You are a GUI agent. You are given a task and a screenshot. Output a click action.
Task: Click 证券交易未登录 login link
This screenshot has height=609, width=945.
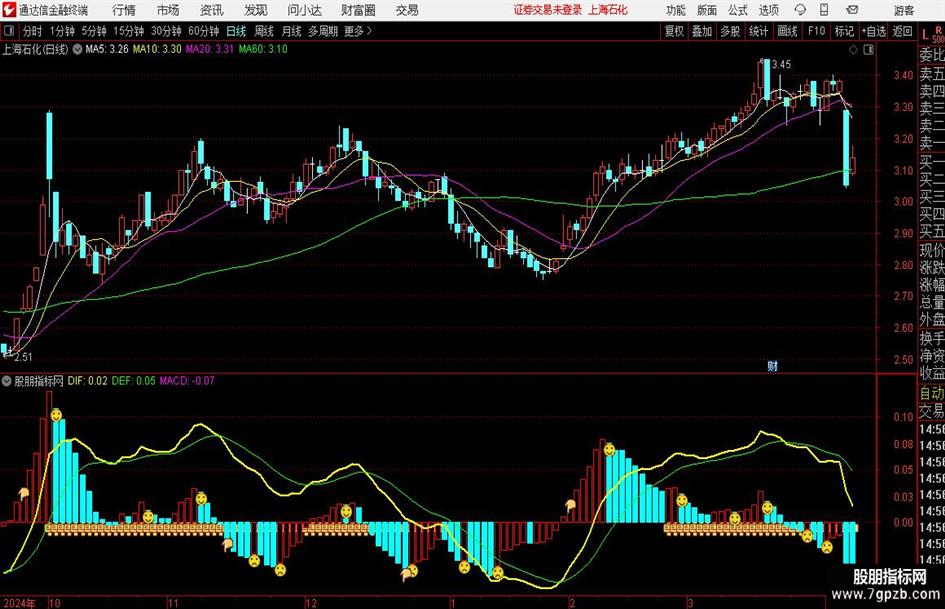(x=548, y=10)
